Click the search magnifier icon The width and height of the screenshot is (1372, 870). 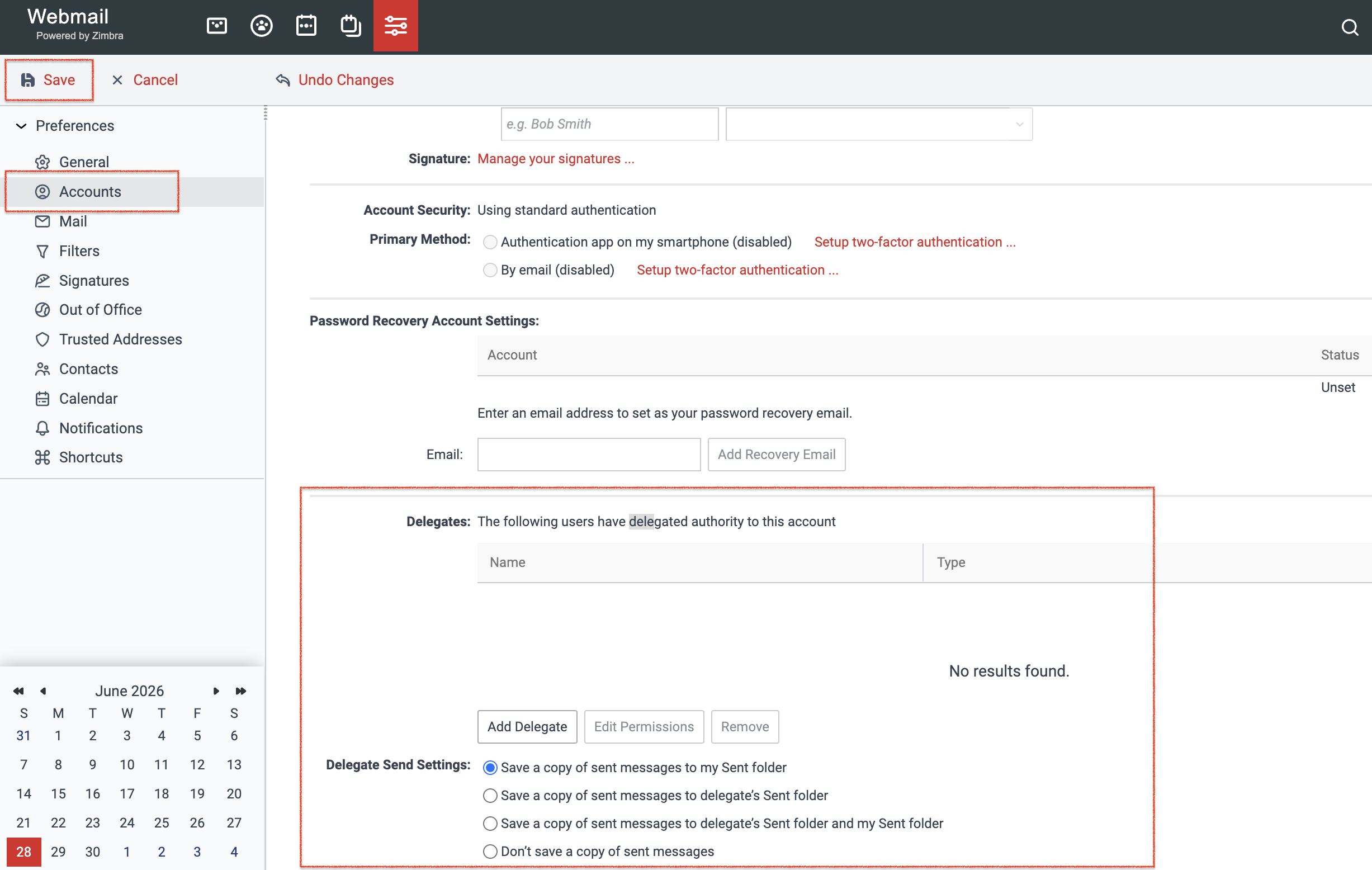click(x=1350, y=27)
